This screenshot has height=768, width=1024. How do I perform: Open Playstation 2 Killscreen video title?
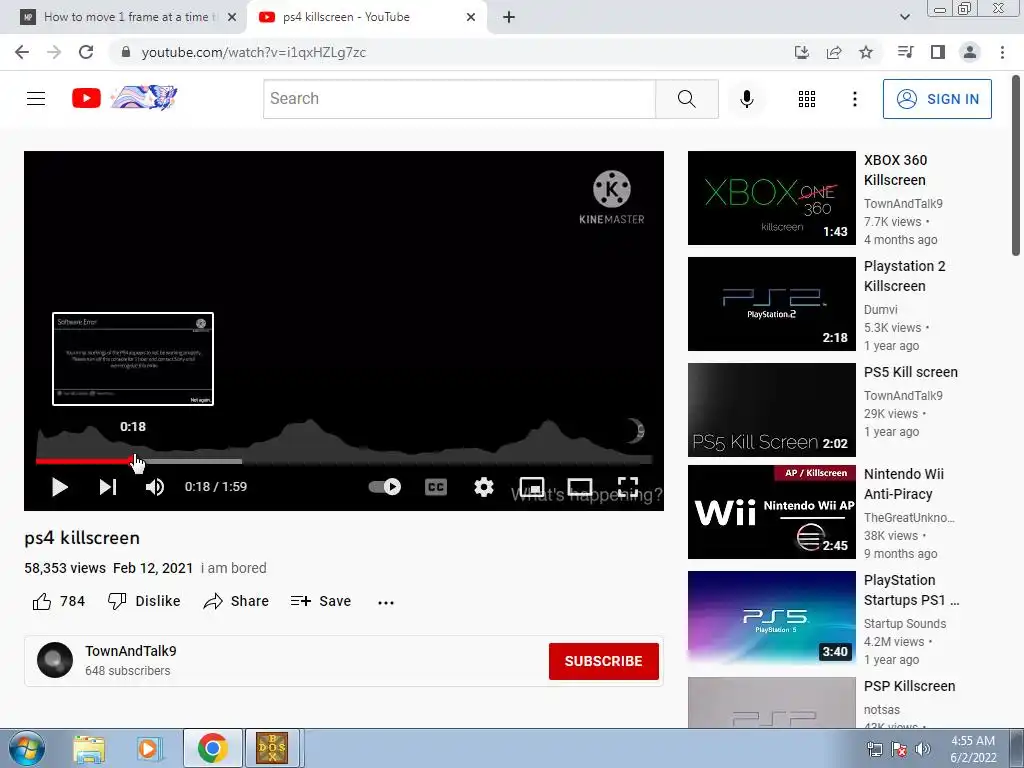(x=904, y=276)
